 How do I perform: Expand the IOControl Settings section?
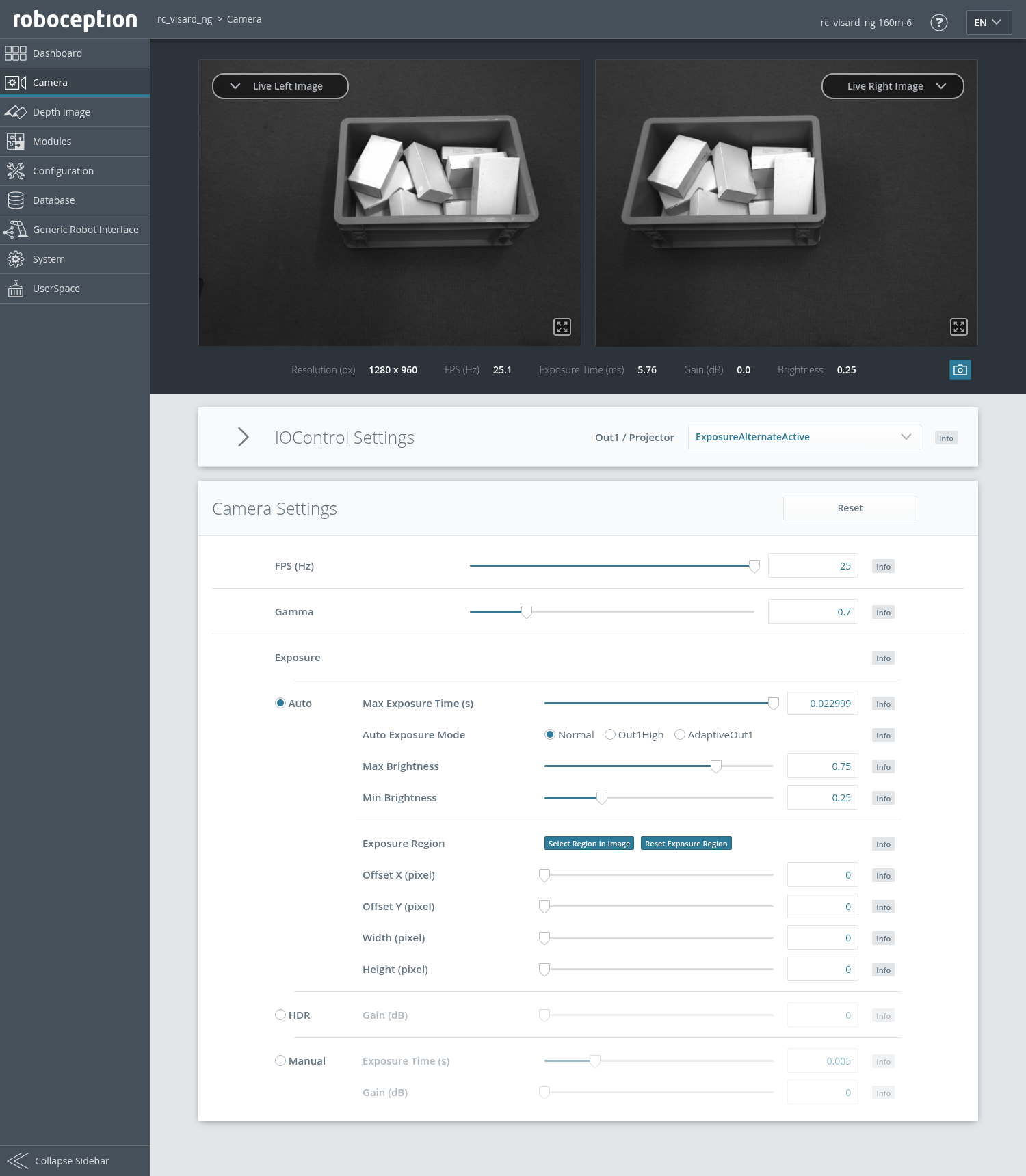(x=243, y=437)
